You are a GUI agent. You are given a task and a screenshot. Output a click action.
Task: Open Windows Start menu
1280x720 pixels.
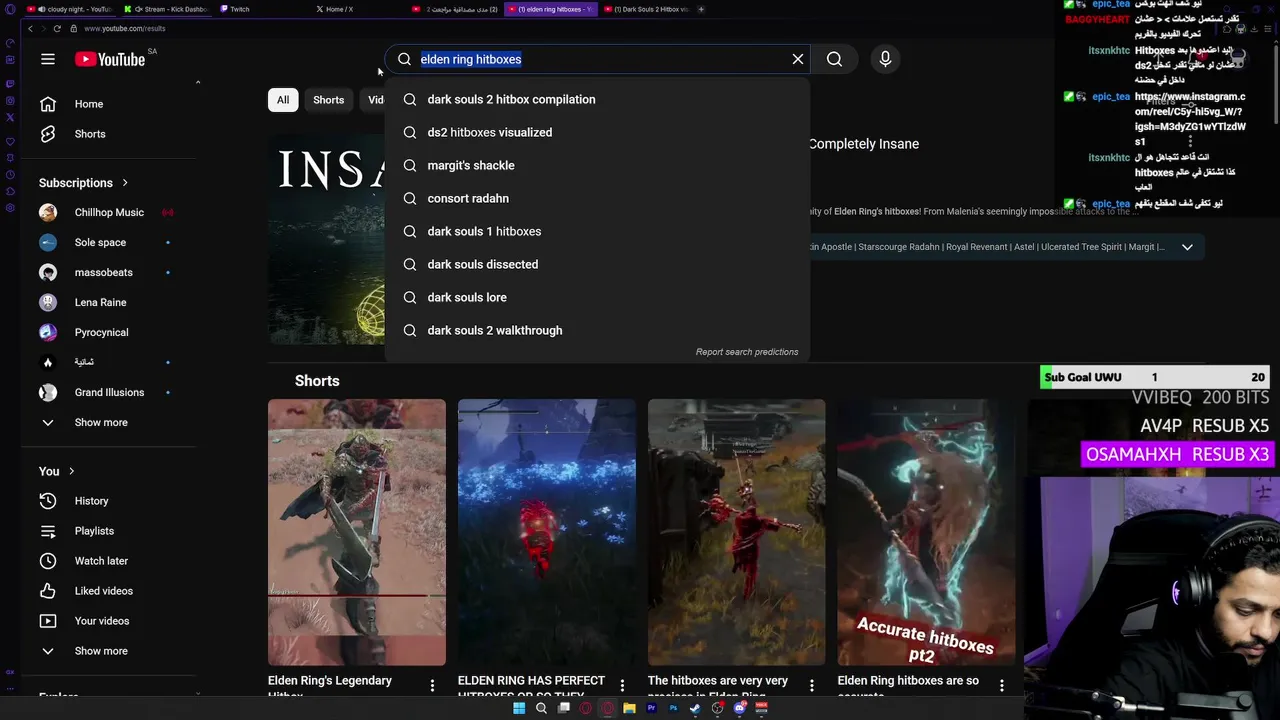tap(519, 708)
